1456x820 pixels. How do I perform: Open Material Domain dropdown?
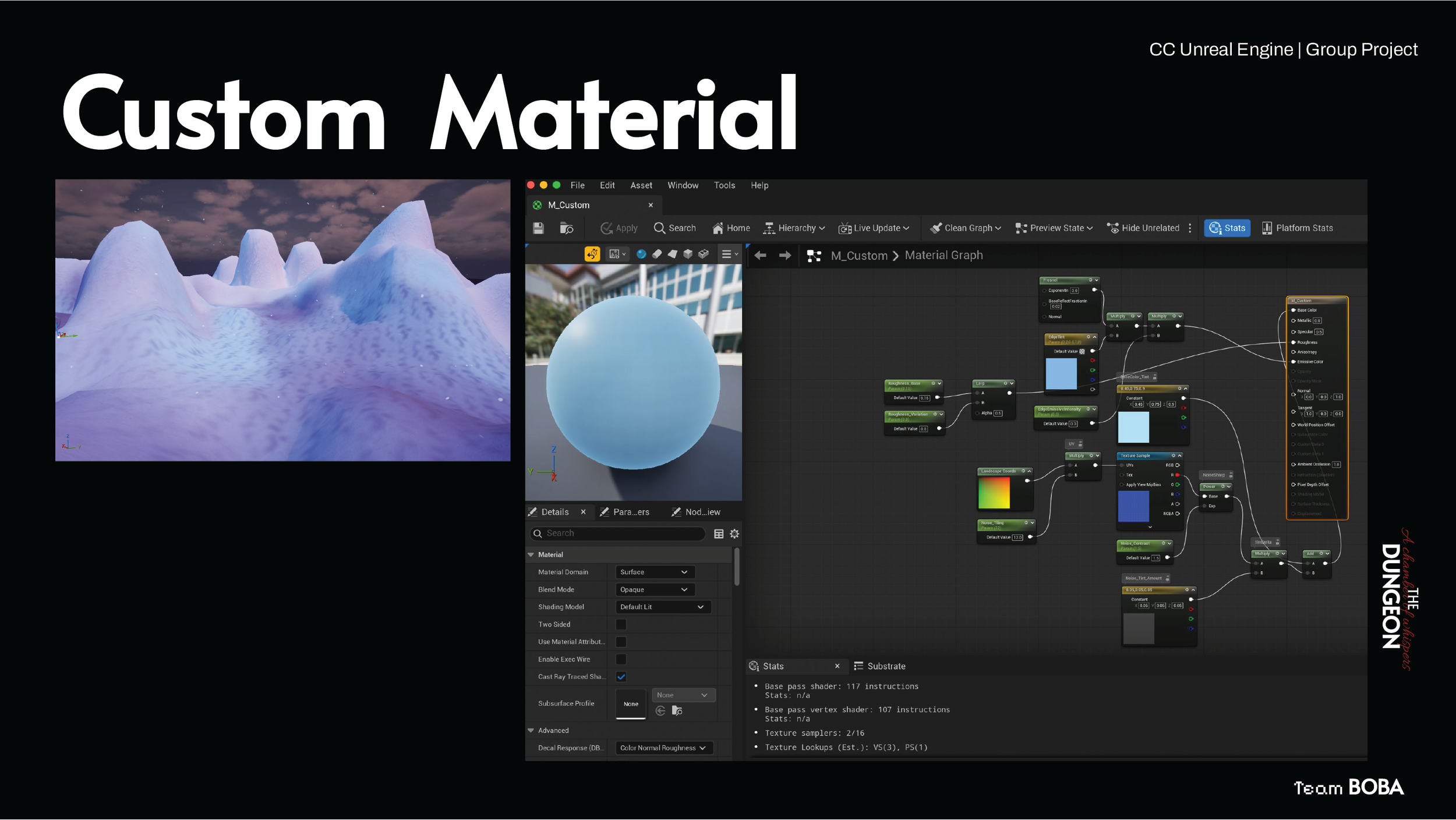point(655,572)
